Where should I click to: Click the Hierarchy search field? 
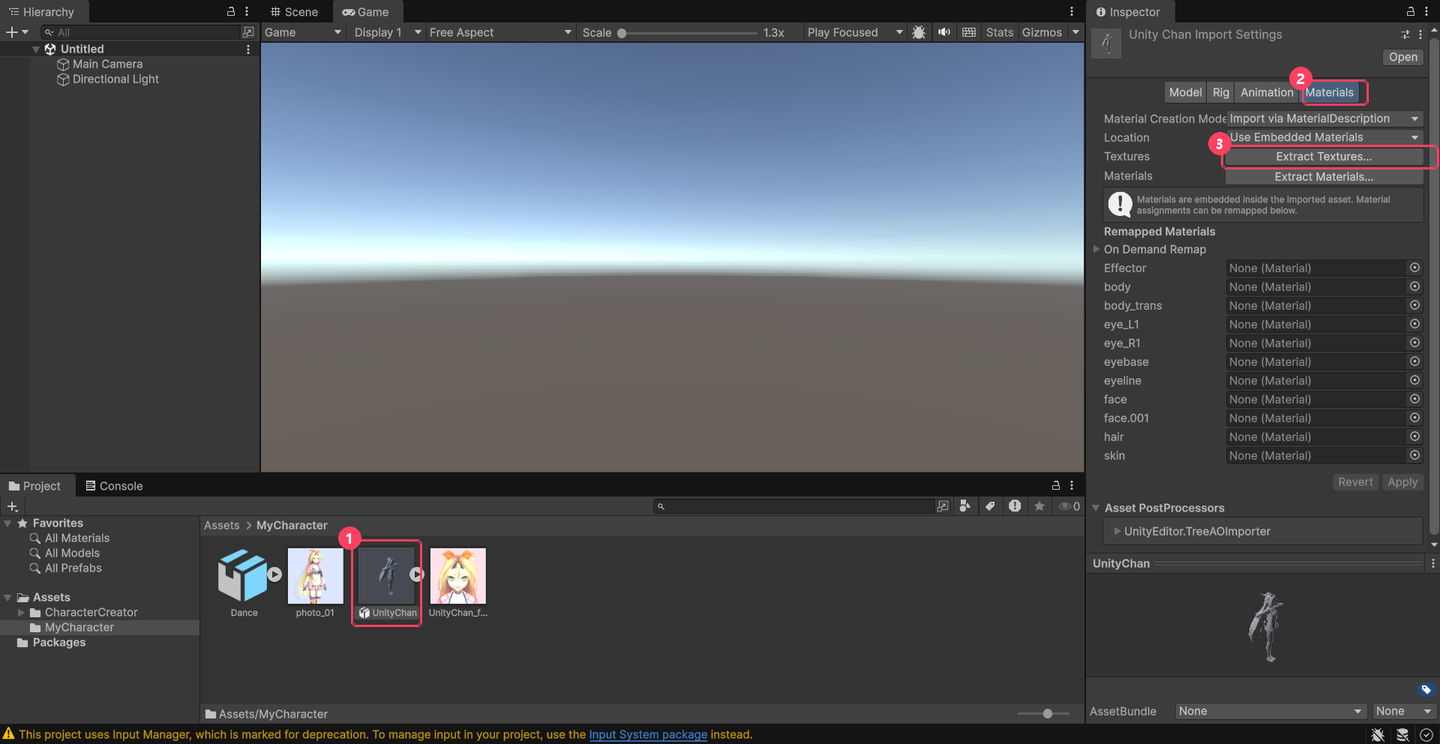pos(148,32)
